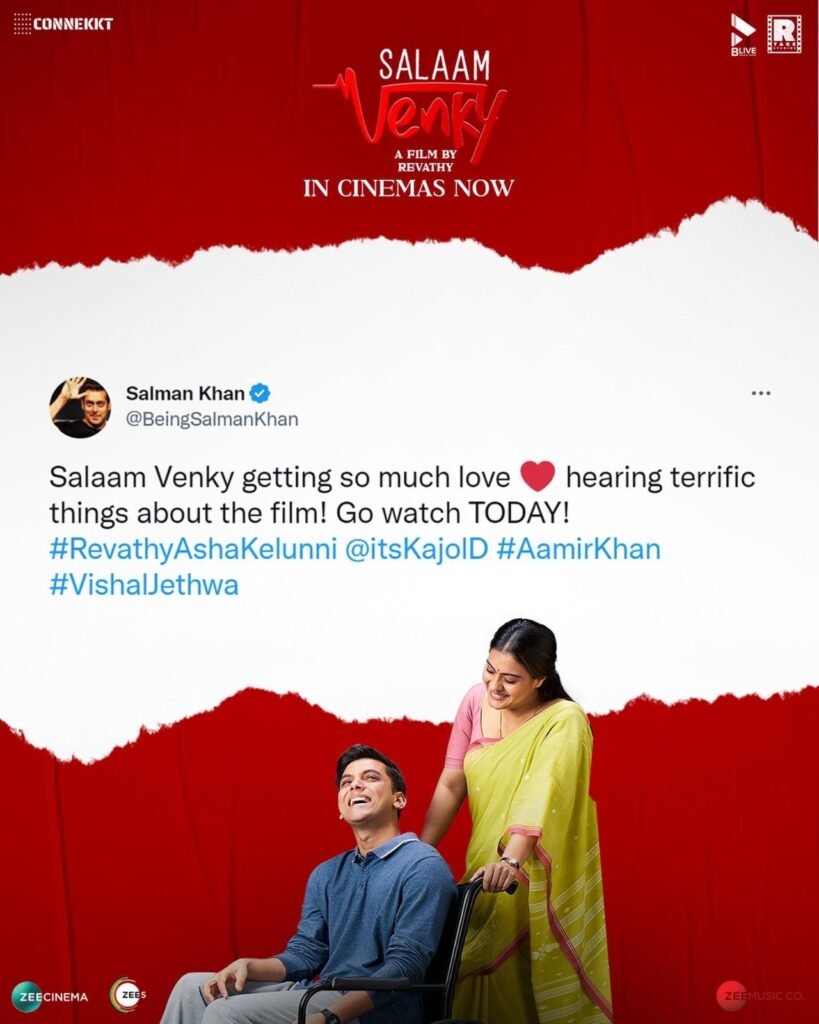Open the #AamirKhan hashtag

(579, 549)
